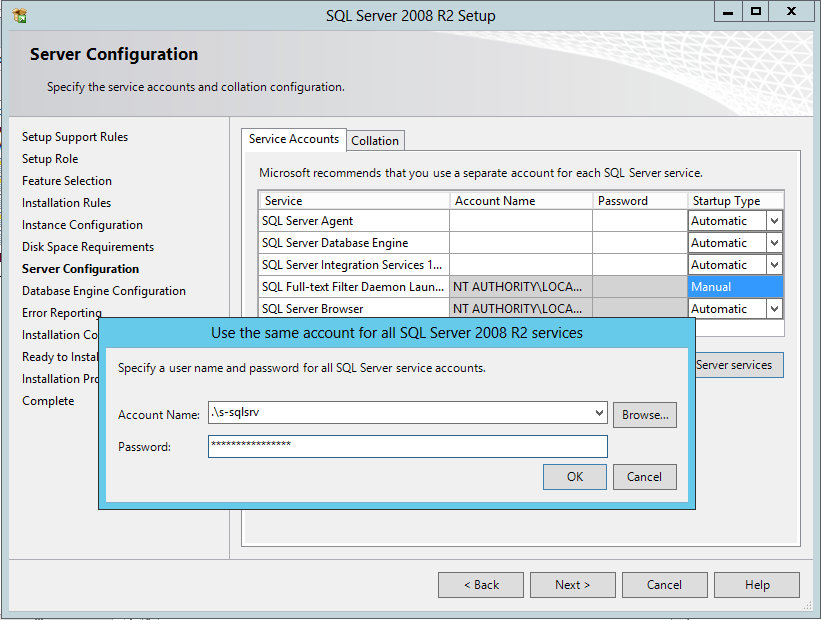821x620 pixels.
Task: Cancel the same account dialog
Action: (645, 477)
